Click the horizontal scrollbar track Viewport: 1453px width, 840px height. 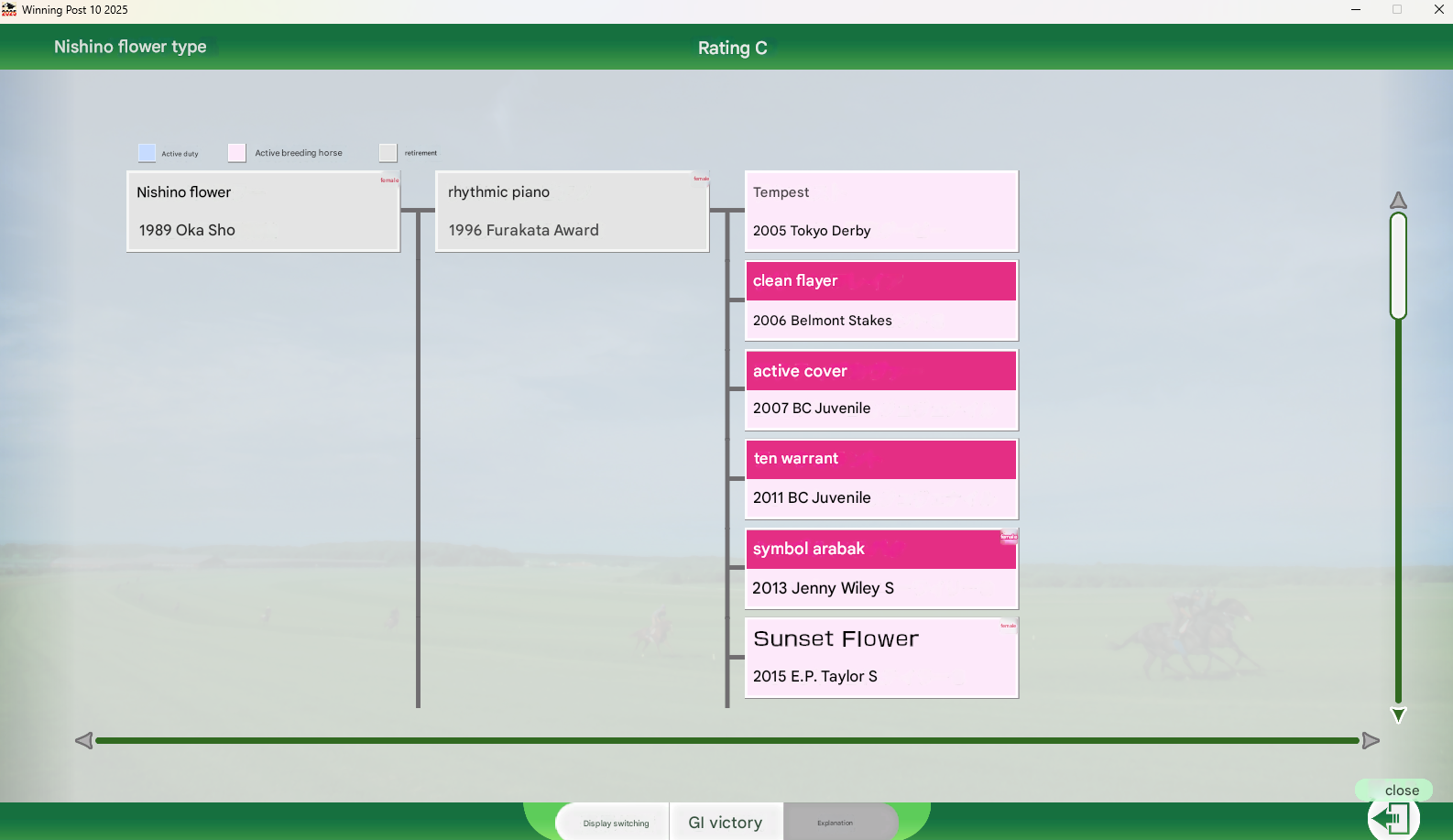(x=727, y=740)
